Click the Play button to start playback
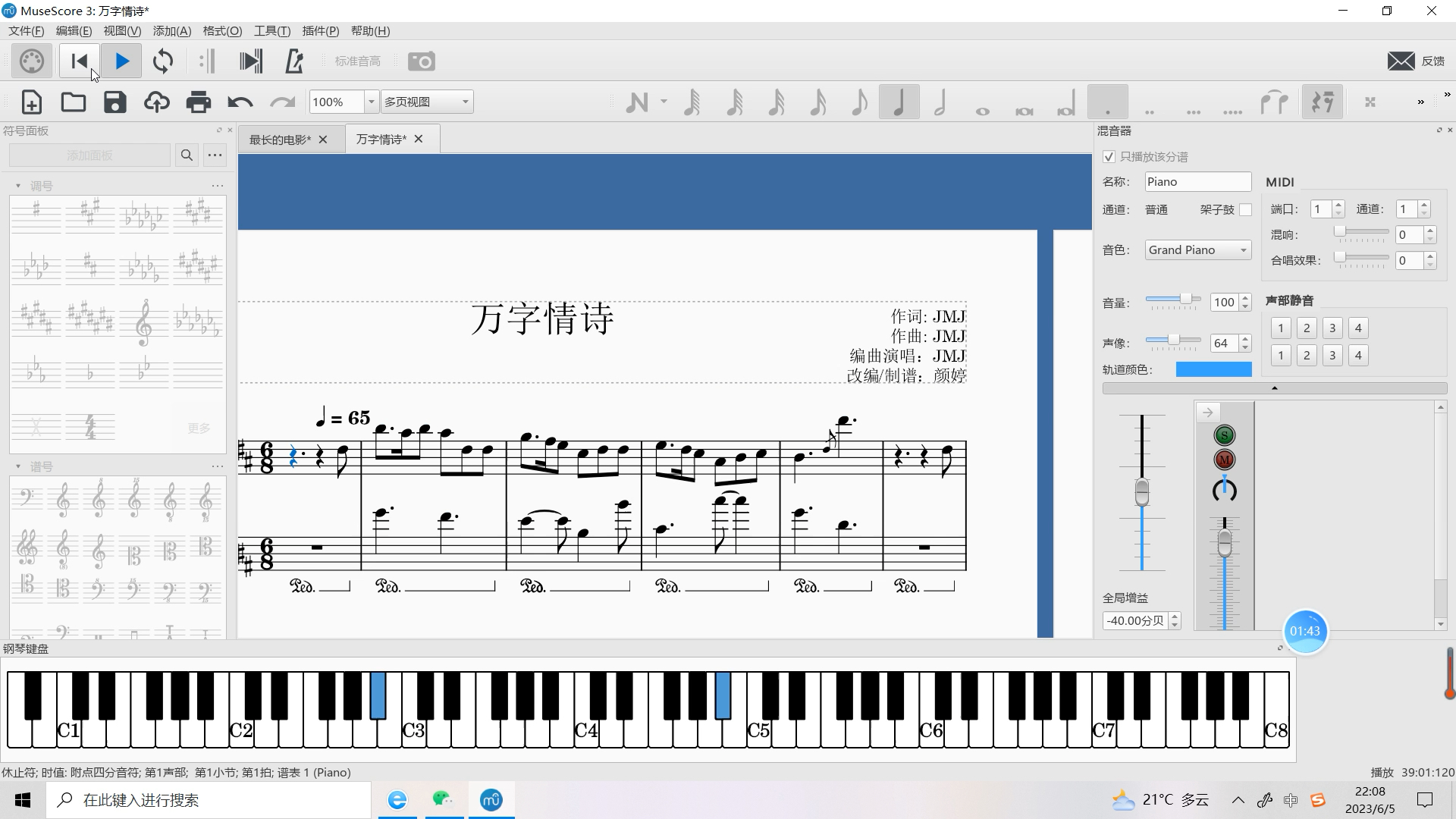The width and height of the screenshot is (1456, 819). click(x=122, y=61)
